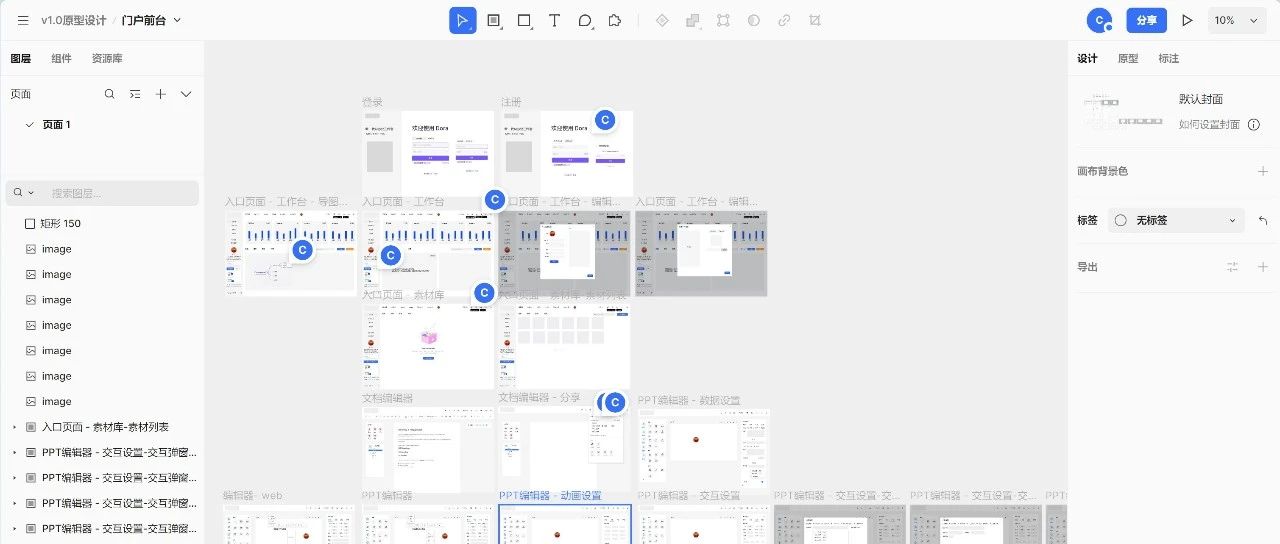Open 导出 settings sliders icon
Viewport: 1280px width, 544px height.
(1233, 267)
